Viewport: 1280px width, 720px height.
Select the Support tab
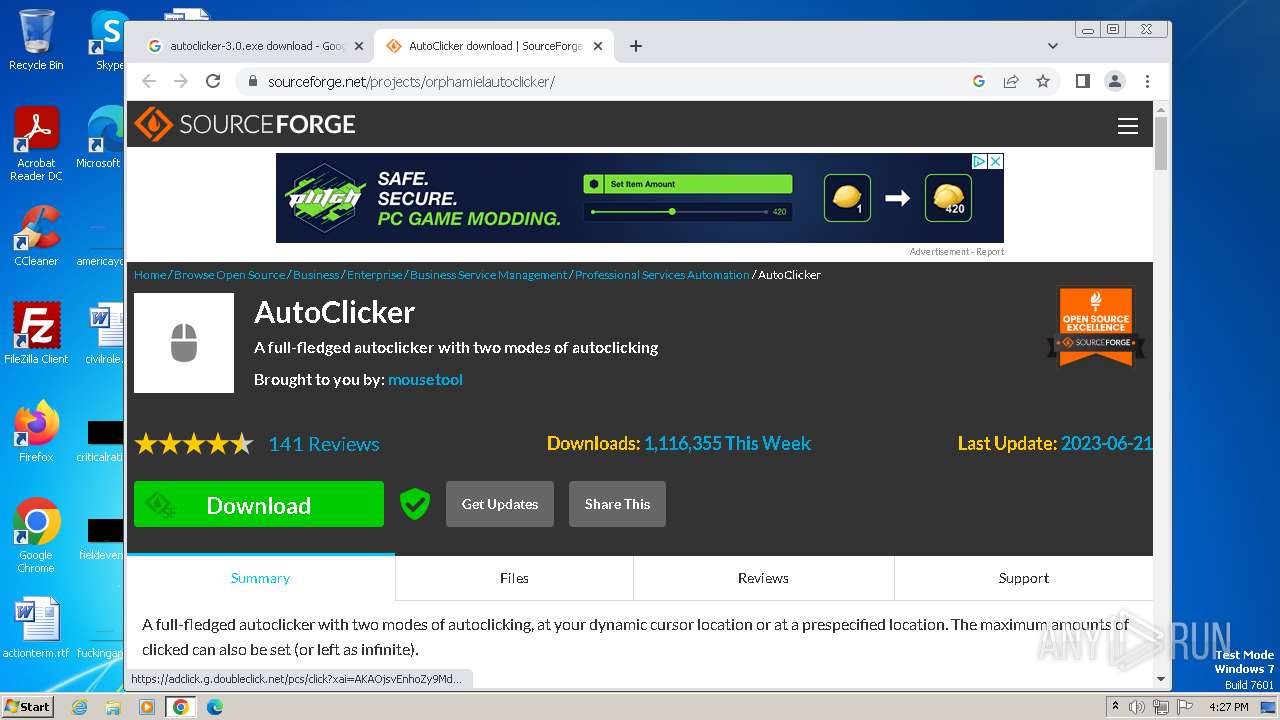1024,578
